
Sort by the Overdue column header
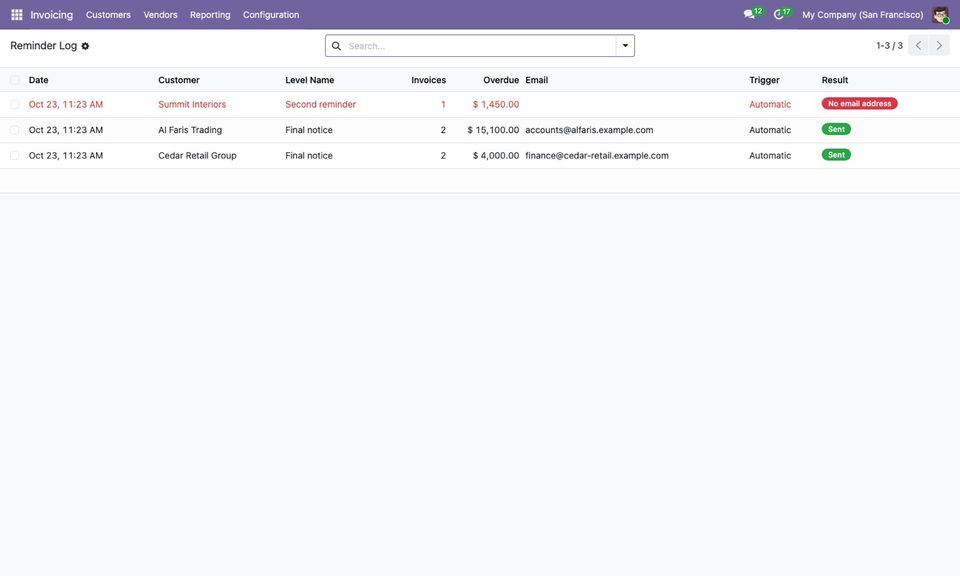pyautogui.click(x=501, y=80)
